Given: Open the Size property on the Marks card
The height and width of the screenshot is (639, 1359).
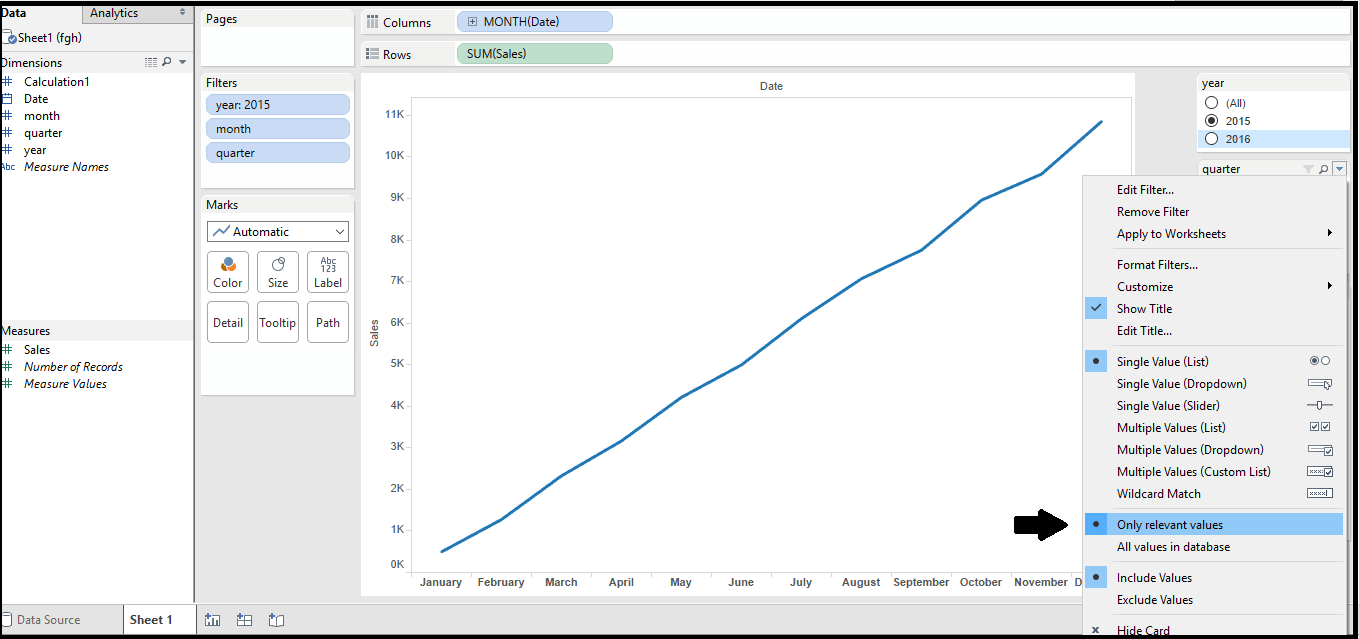Looking at the screenshot, I should coord(277,271).
